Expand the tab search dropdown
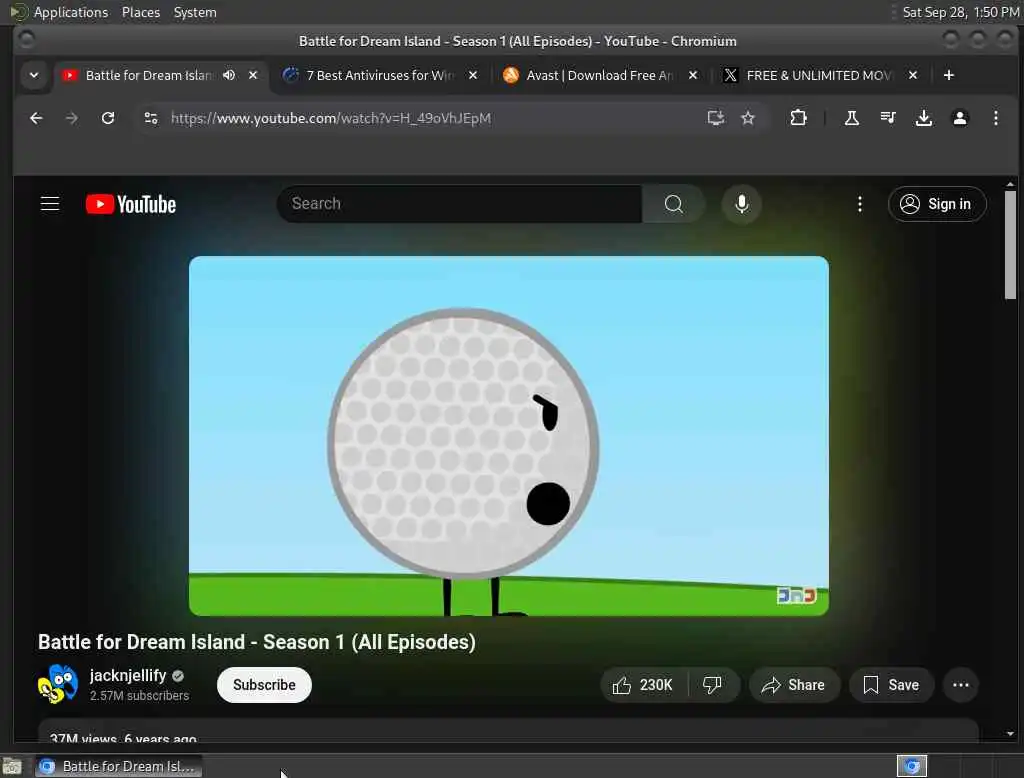1024x778 pixels. [x=34, y=75]
